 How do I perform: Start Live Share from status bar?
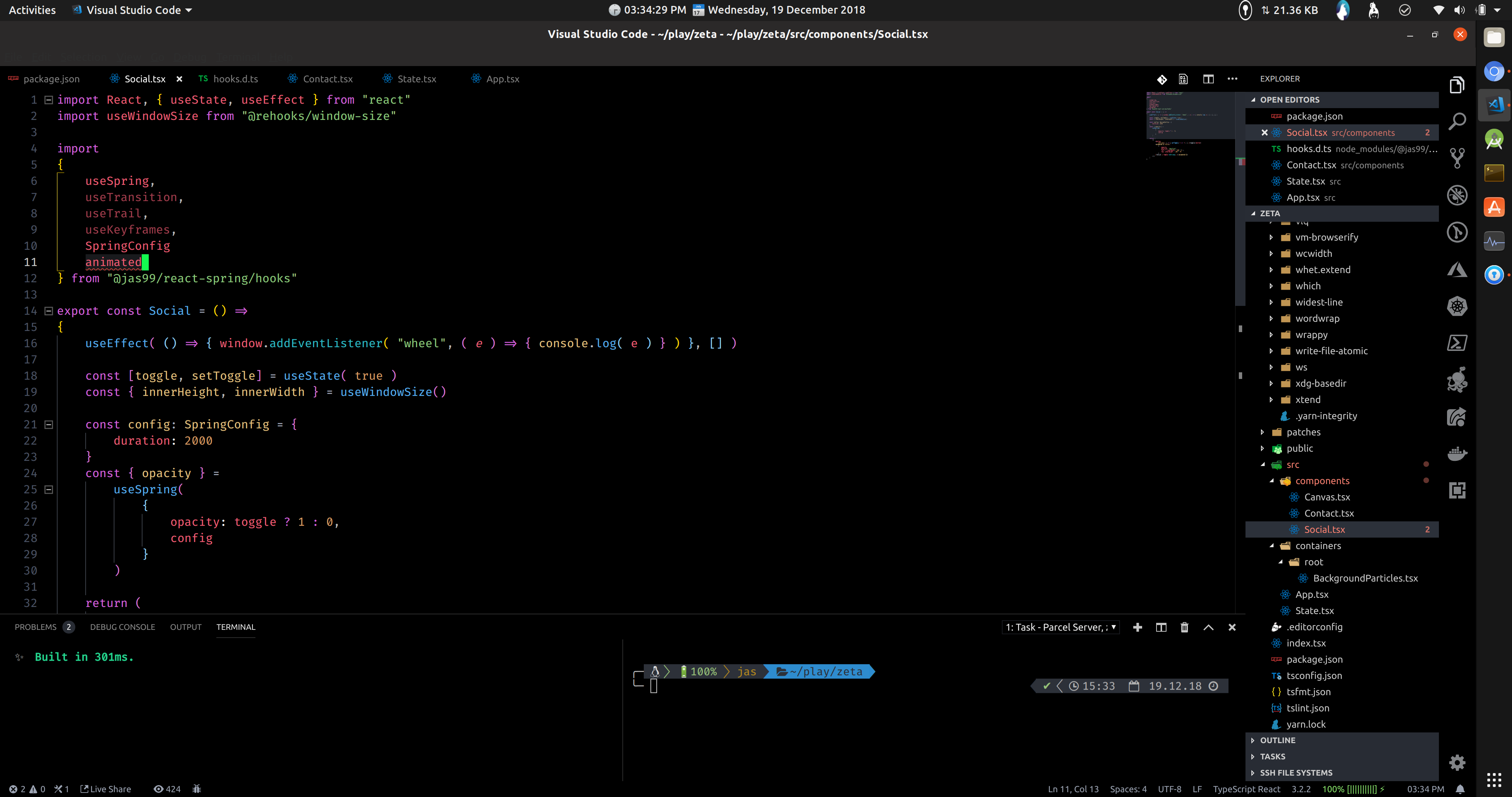pyautogui.click(x=106, y=789)
